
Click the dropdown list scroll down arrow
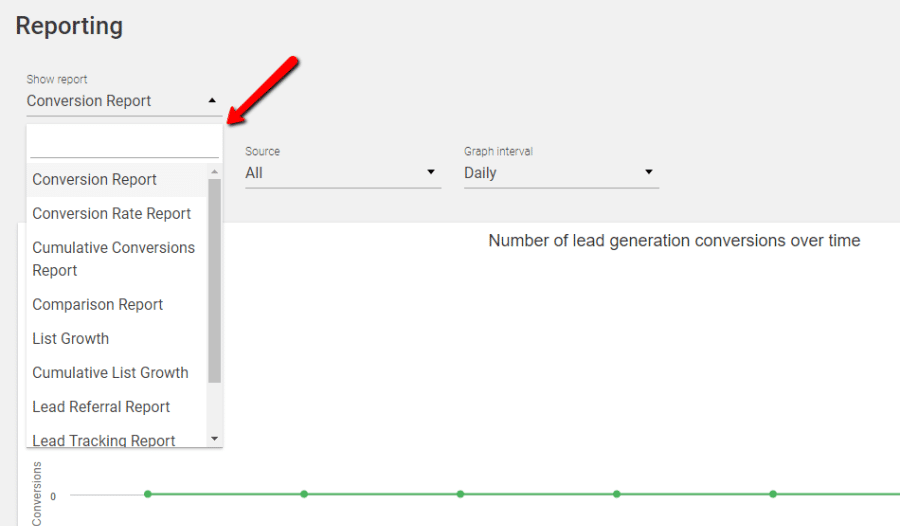pos(215,439)
